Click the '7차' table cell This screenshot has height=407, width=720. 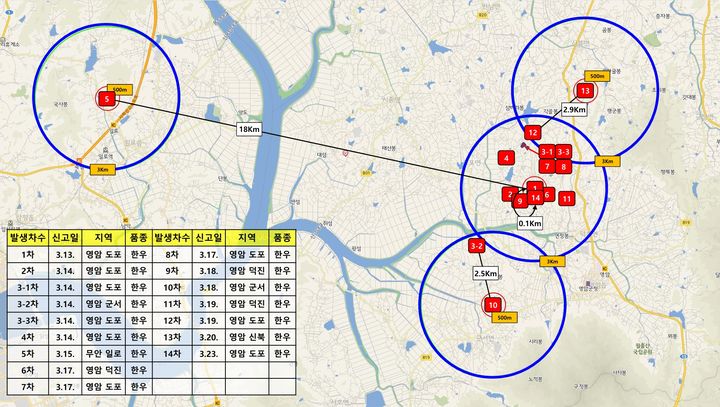pyautogui.click(x=28, y=387)
